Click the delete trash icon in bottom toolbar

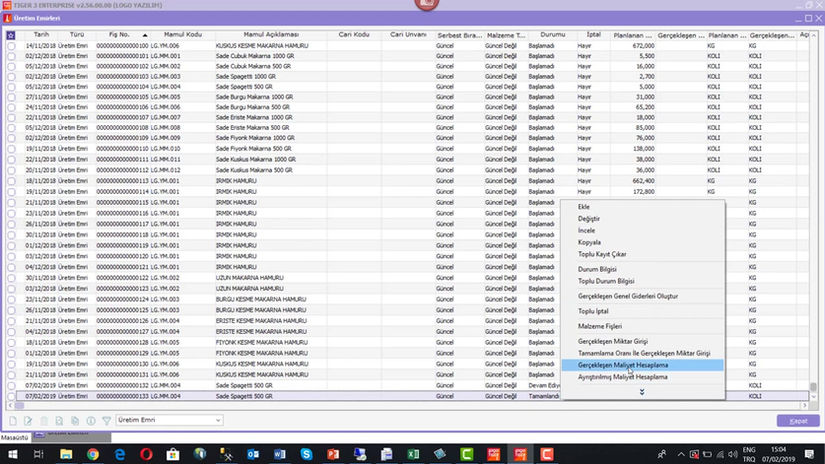tap(44, 421)
